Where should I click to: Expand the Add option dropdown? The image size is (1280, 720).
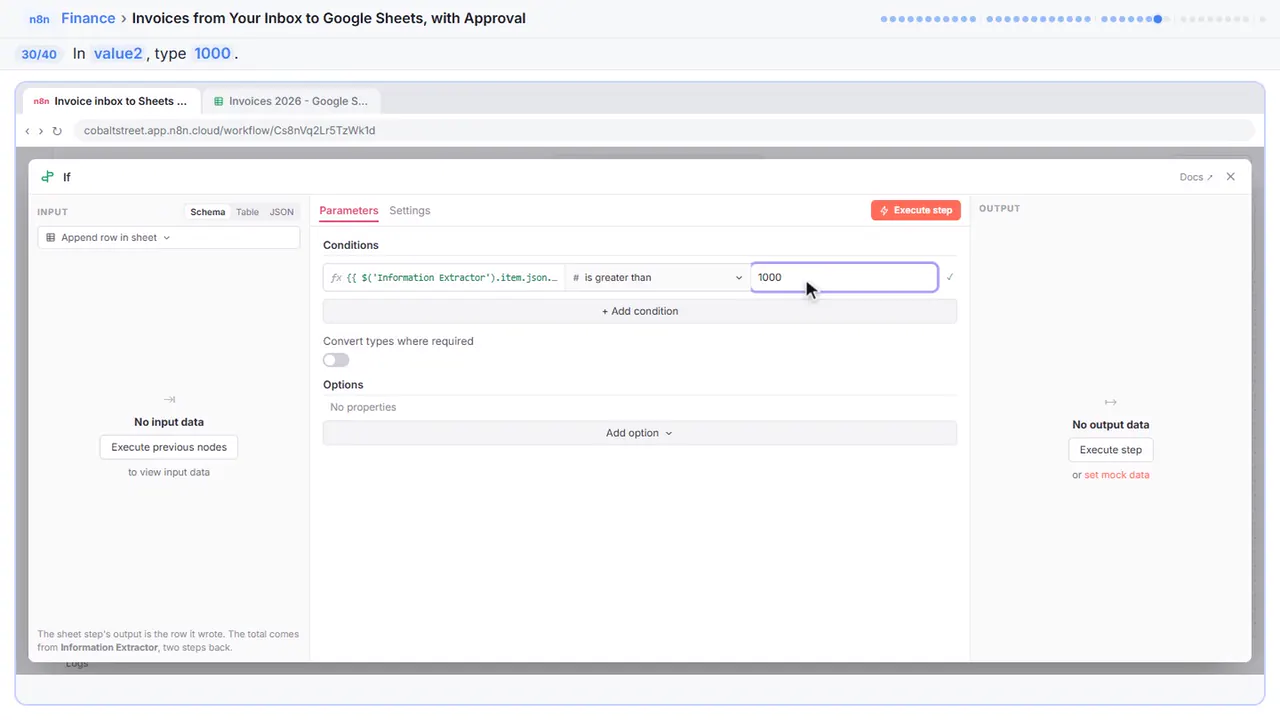click(640, 433)
